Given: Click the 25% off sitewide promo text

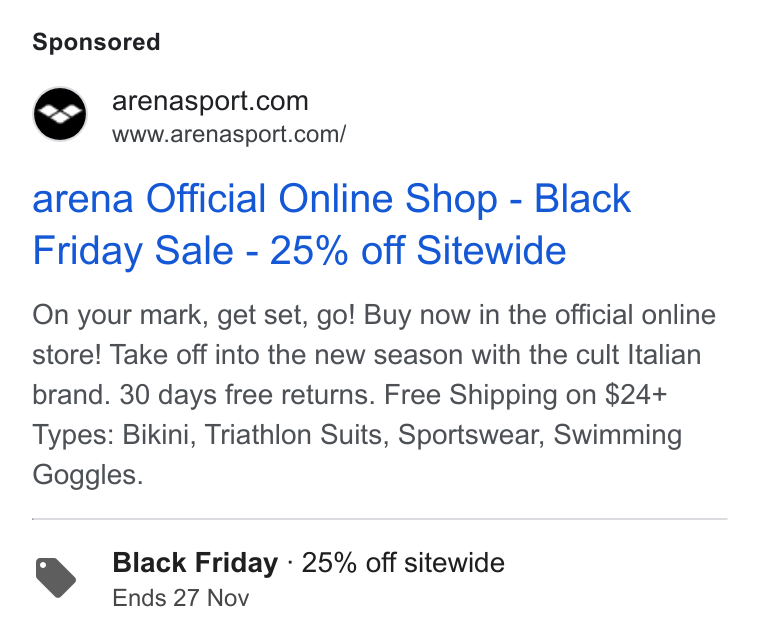Looking at the screenshot, I should (x=403, y=563).
